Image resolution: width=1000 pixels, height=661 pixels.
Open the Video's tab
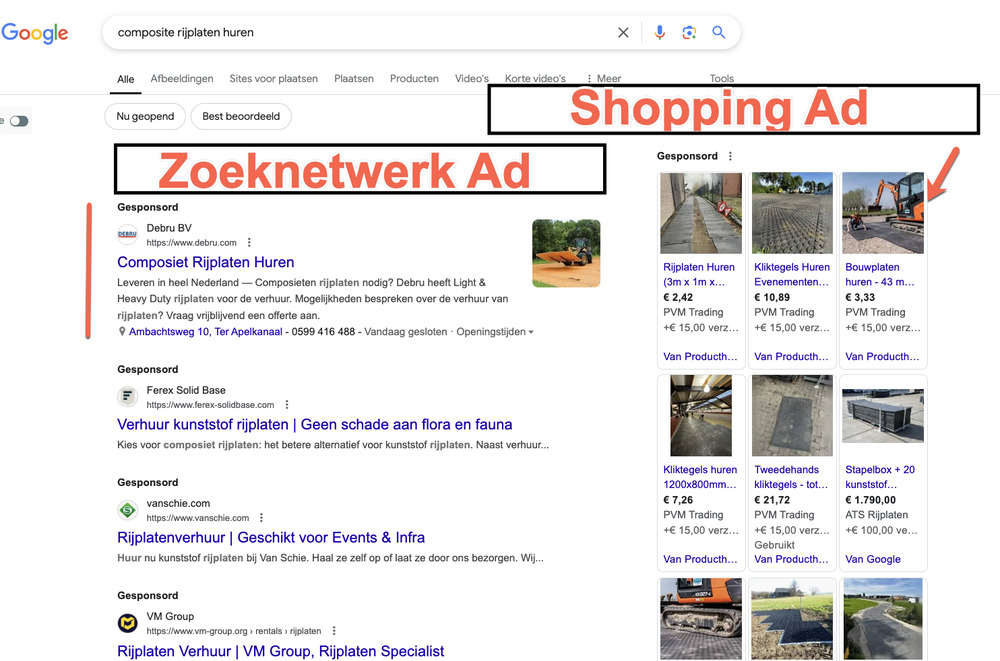pos(472,78)
